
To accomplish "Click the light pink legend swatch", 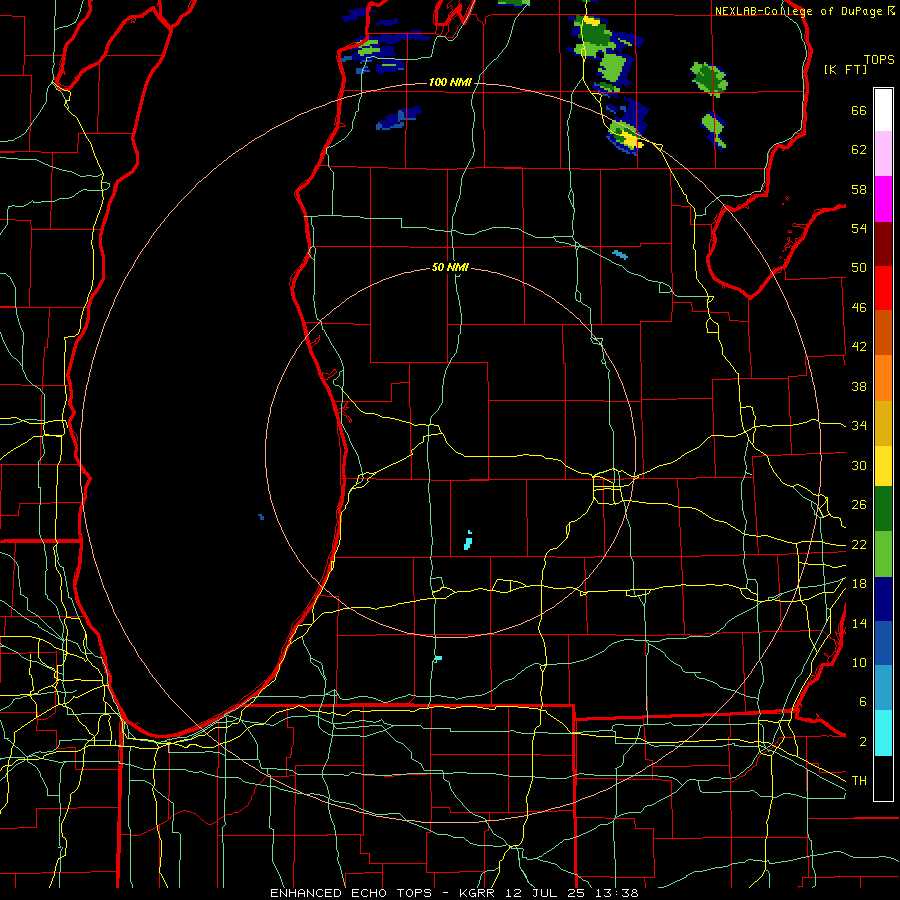I will coord(883,154).
